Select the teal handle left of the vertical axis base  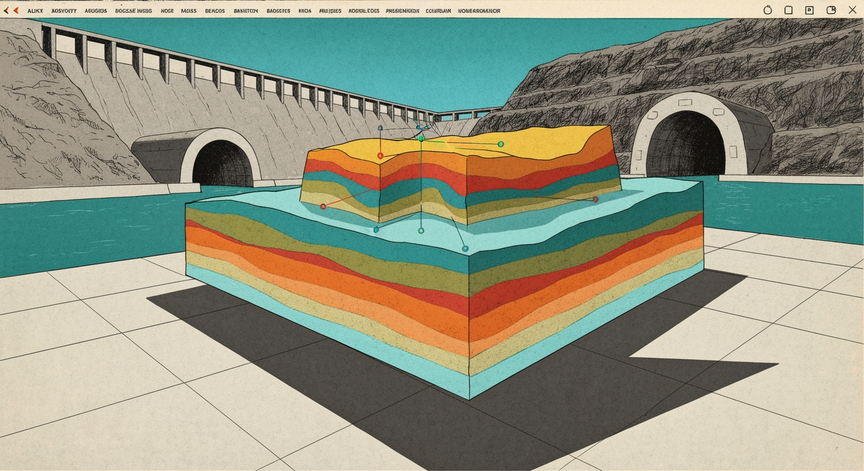376,230
